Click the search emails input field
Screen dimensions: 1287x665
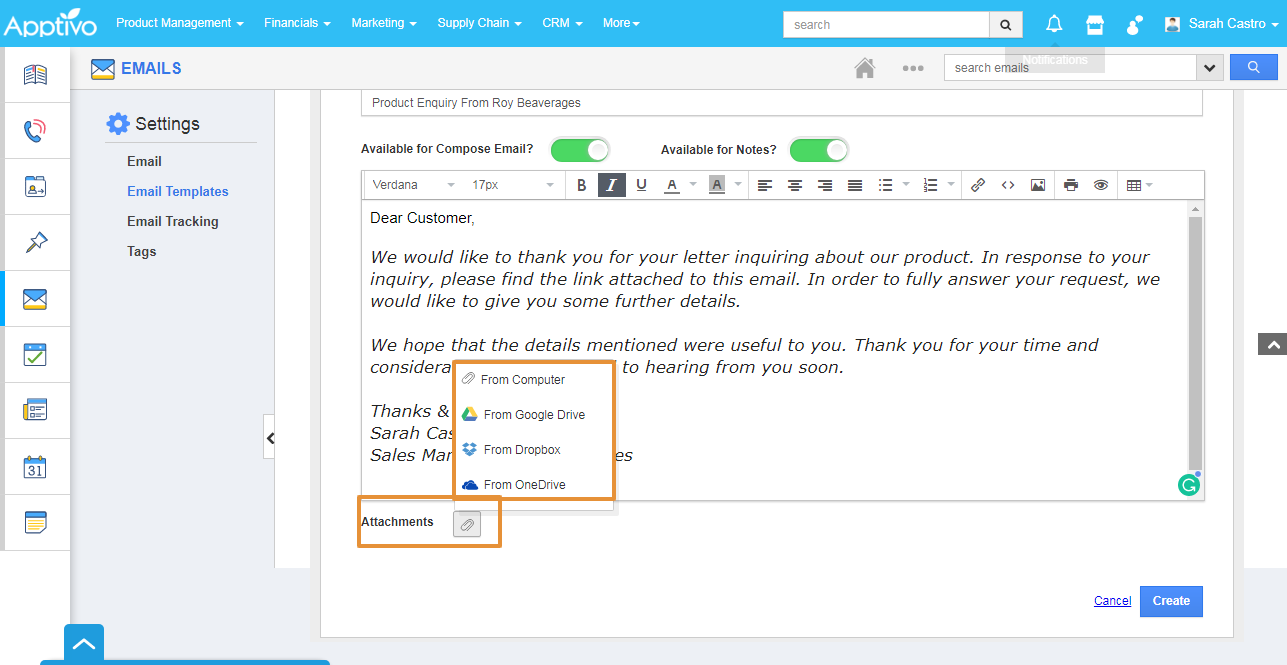(x=1069, y=68)
